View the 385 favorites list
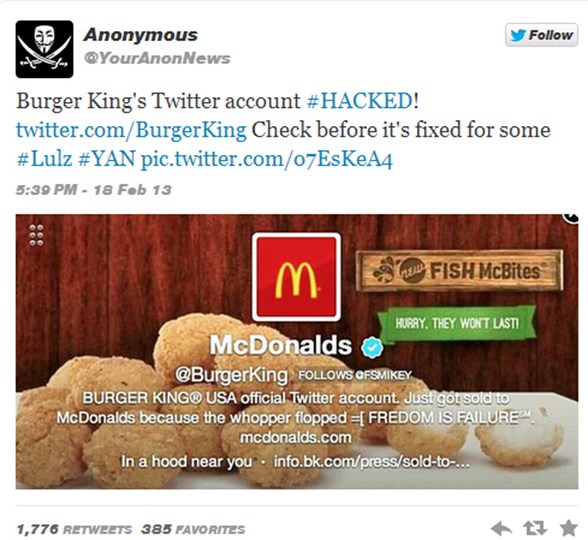 [x=193, y=530]
